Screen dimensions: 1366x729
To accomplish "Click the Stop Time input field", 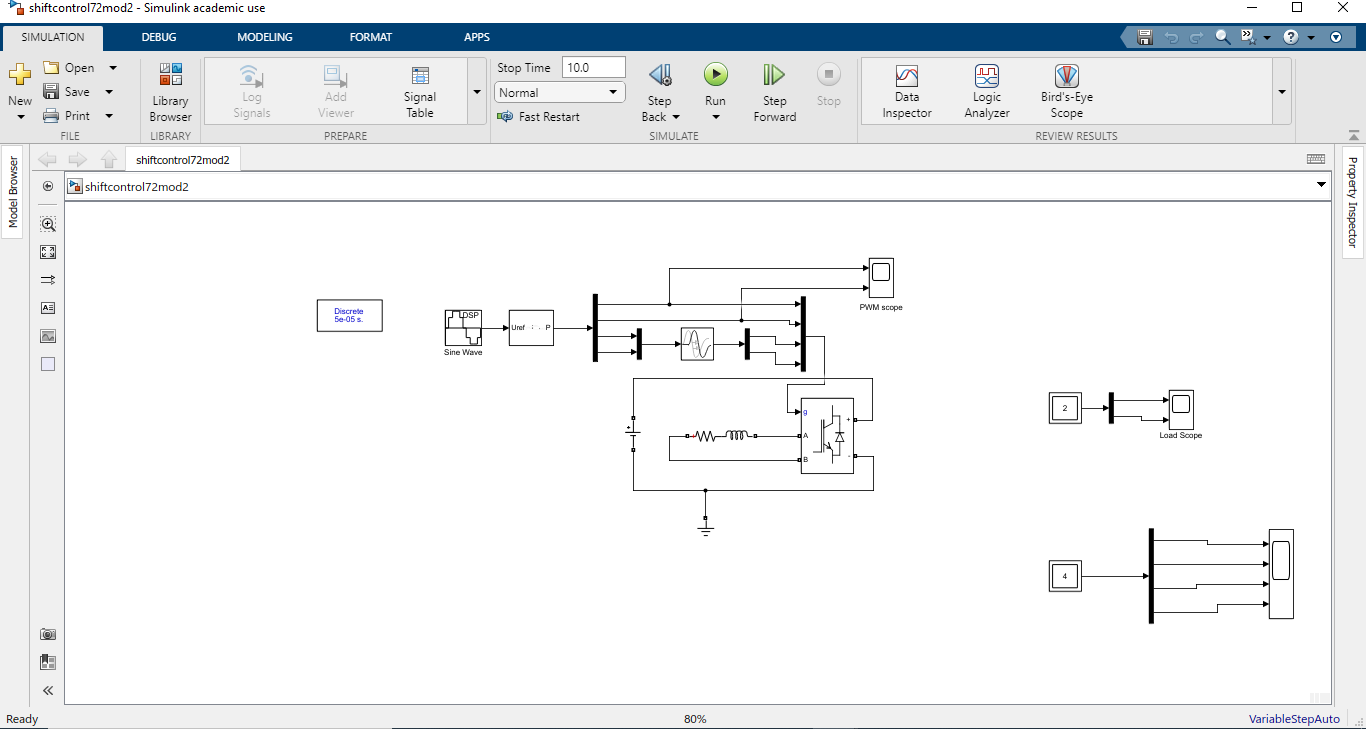I will (x=594, y=68).
